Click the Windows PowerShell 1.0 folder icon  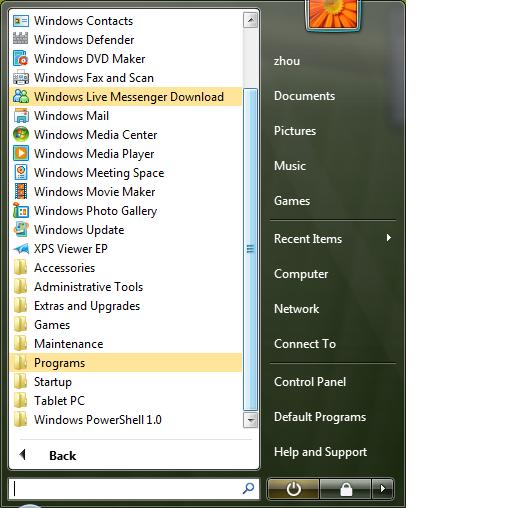coord(21,419)
